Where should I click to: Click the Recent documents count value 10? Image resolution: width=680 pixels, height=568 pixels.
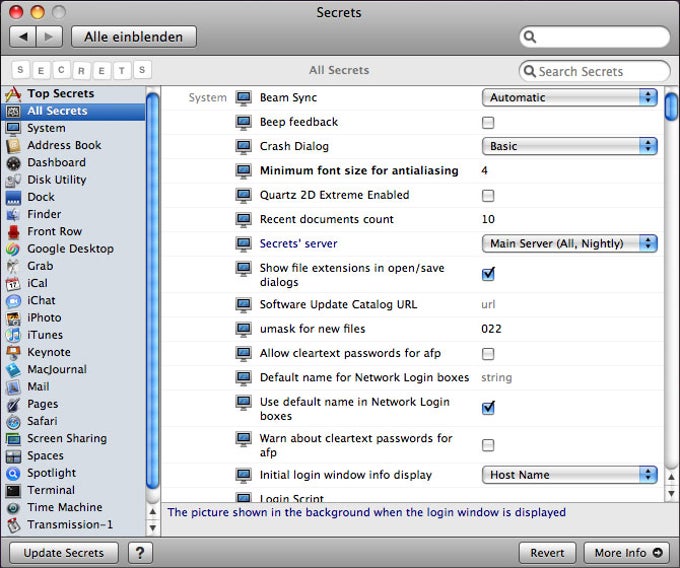488,219
